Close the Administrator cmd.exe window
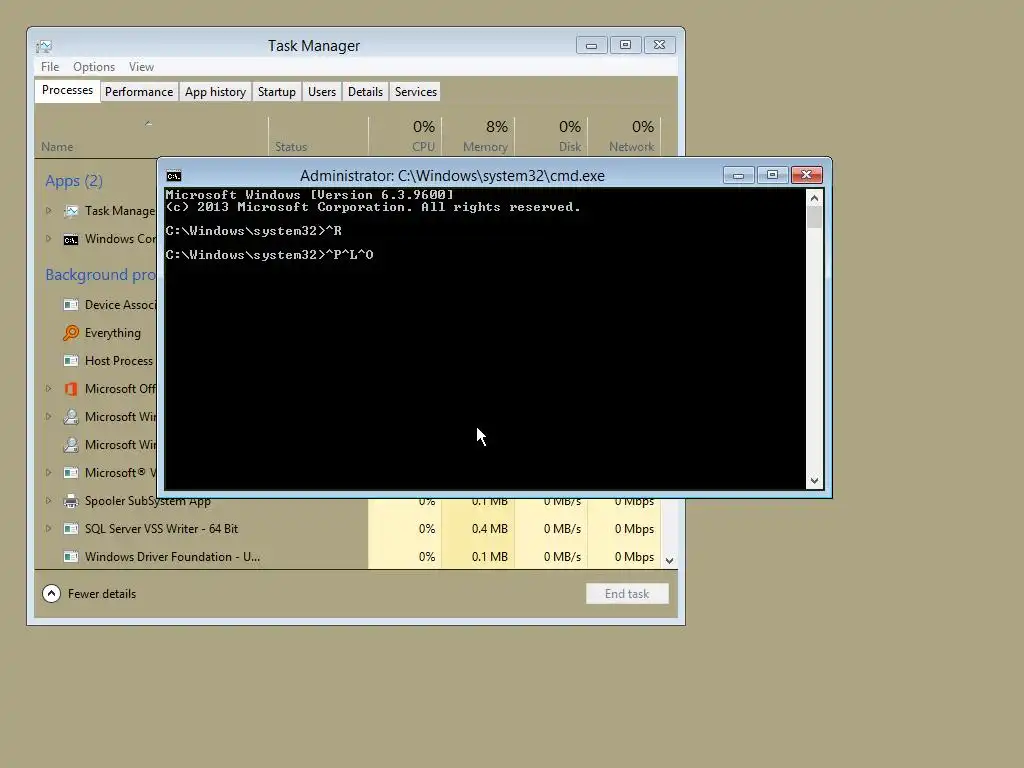1024x768 pixels. pos(807,175)
